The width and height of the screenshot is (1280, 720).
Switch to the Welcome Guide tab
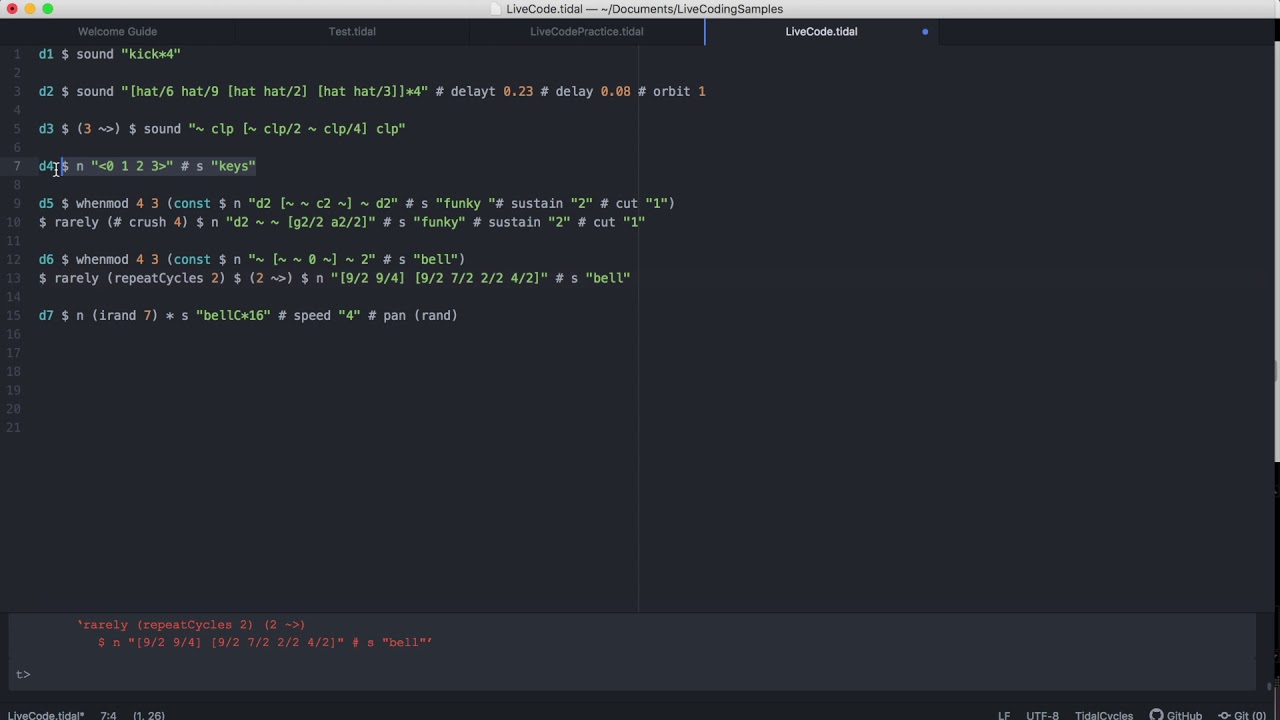tap(117, 31)
